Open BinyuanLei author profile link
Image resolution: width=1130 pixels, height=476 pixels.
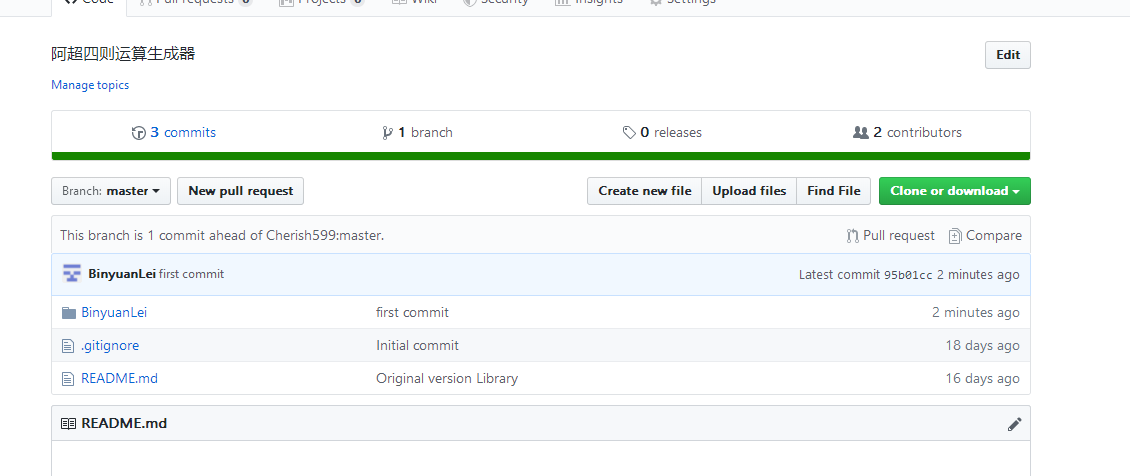coord(122,274)
